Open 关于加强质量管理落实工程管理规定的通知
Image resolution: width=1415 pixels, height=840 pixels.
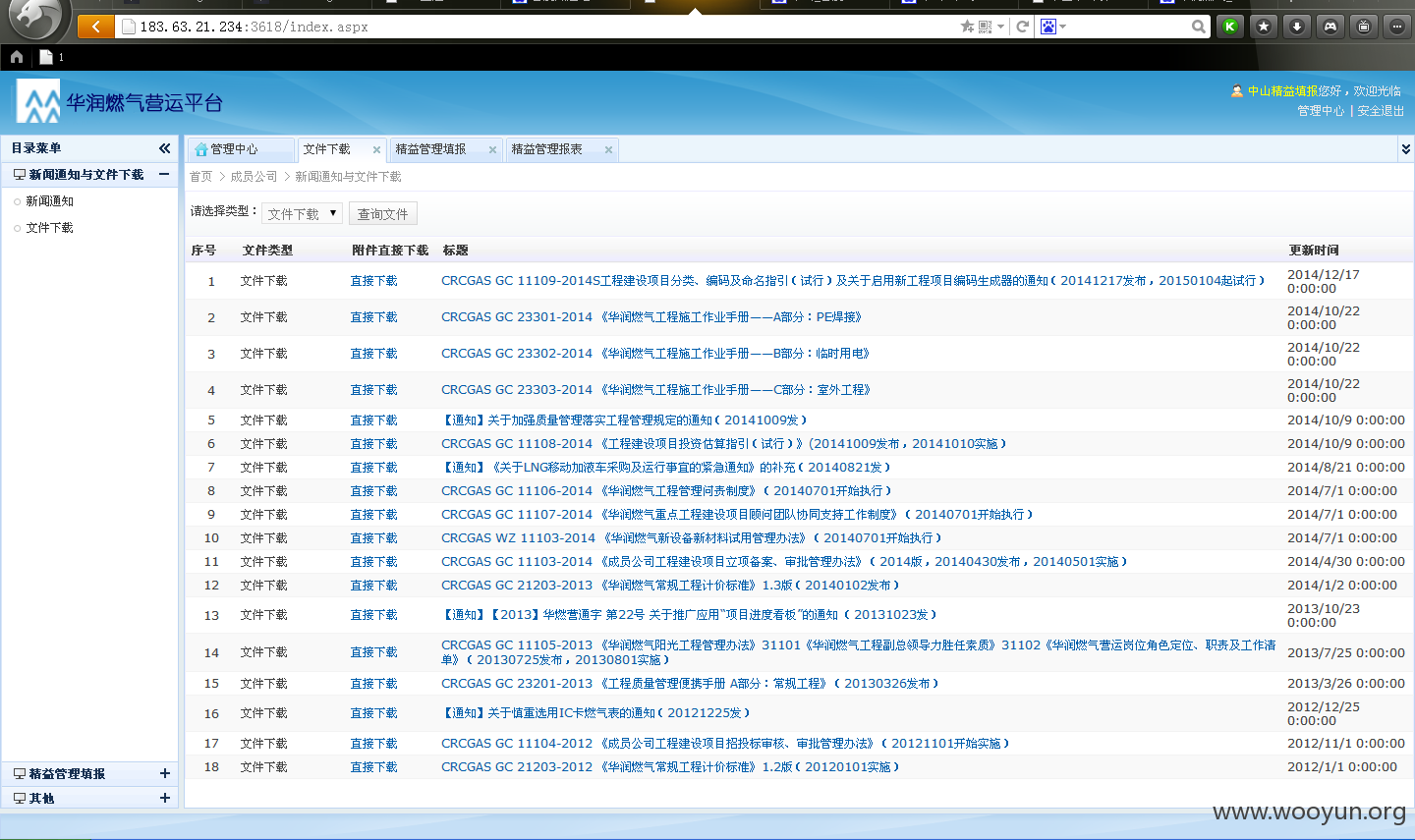[624, 420]
